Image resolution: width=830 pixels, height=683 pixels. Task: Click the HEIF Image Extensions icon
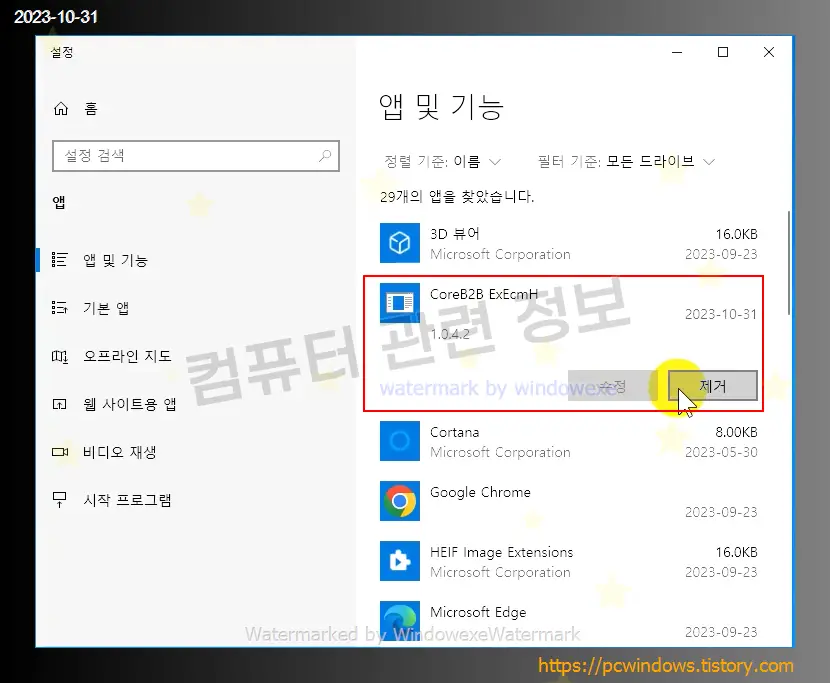pos(400,561)
